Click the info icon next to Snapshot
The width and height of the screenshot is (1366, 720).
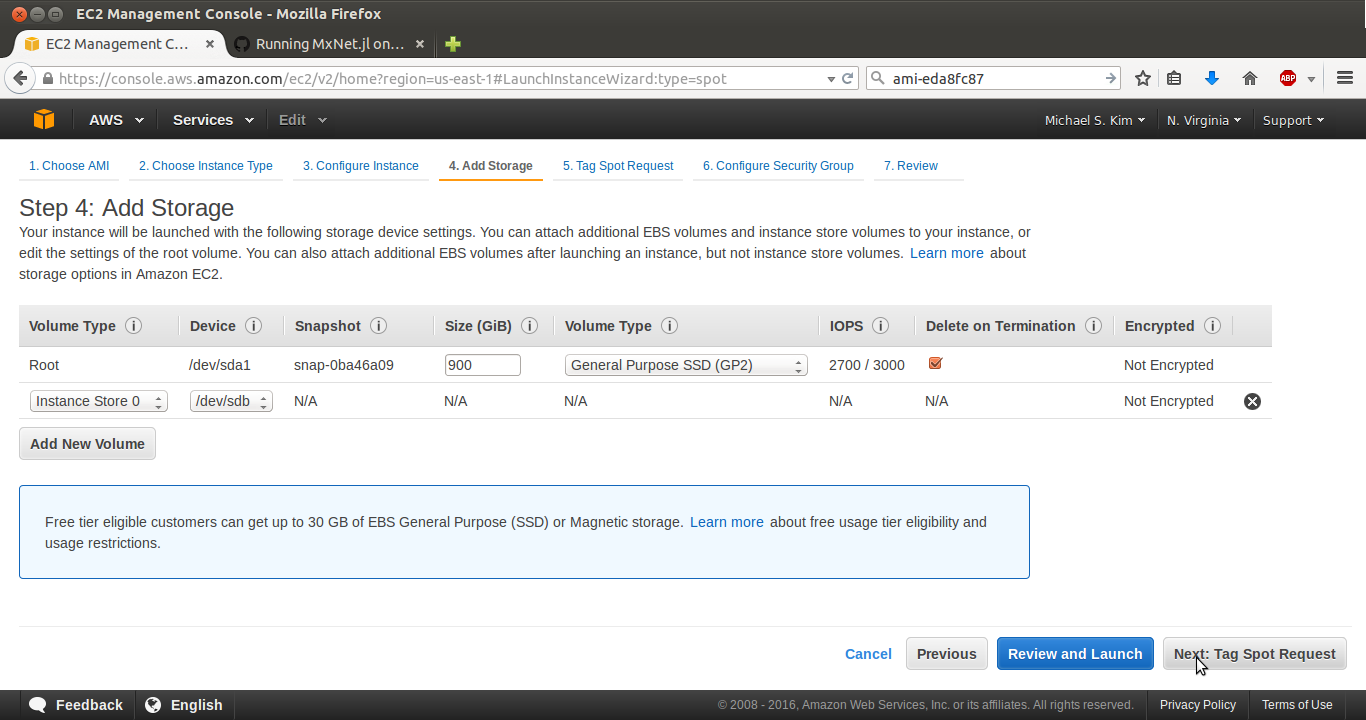(378, 326)
